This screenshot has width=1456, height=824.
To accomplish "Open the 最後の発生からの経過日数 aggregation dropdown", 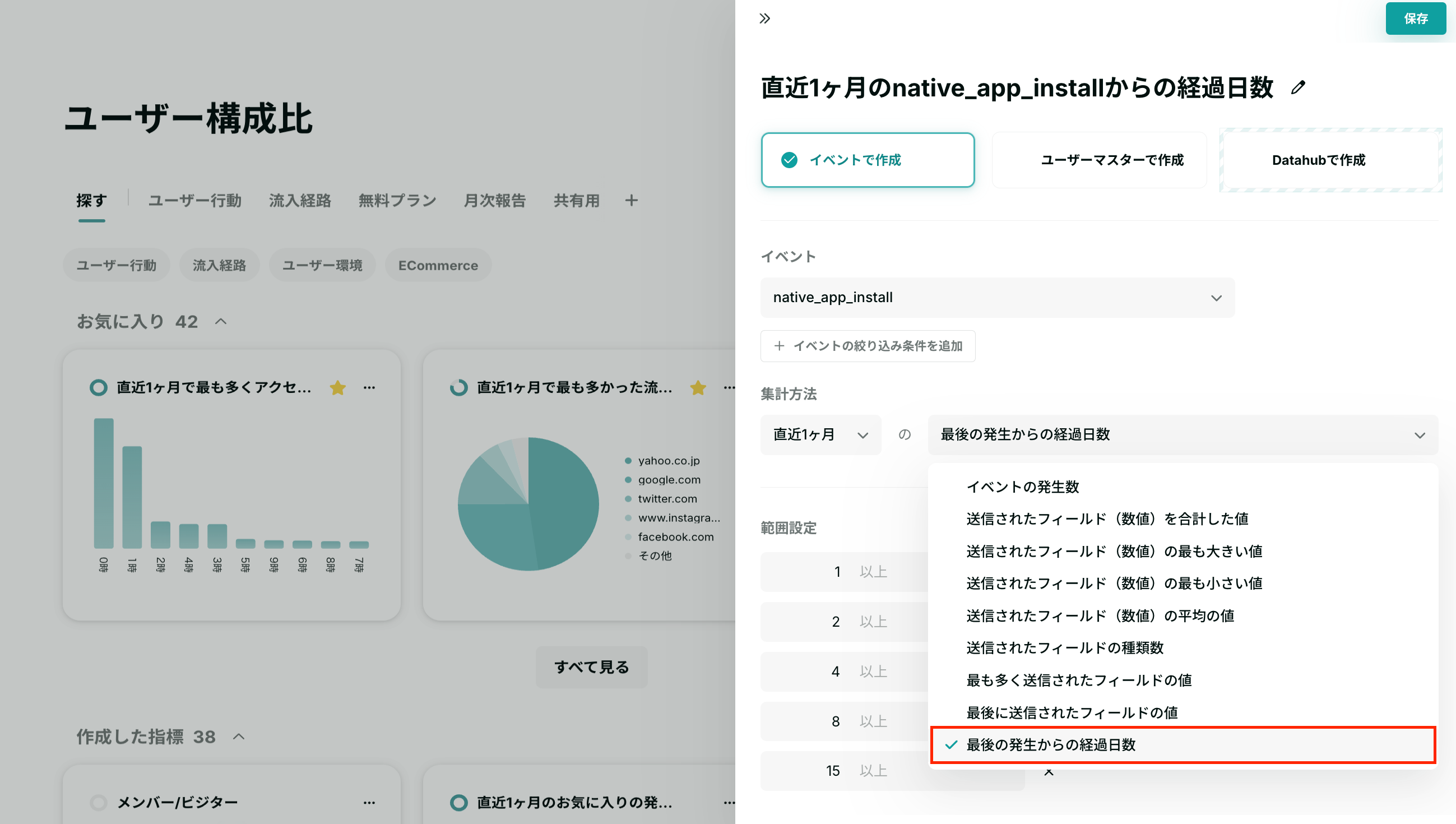I will [1182, 434].
